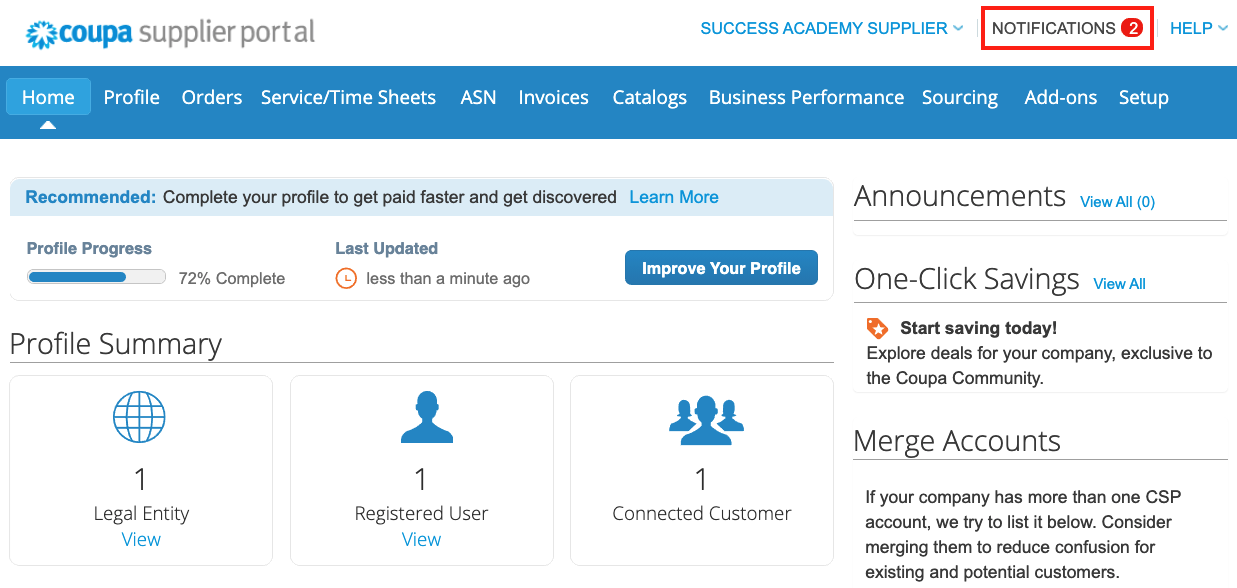Follow the Learn More link
The image size is (1237, 588).
[x=673, y=197]
